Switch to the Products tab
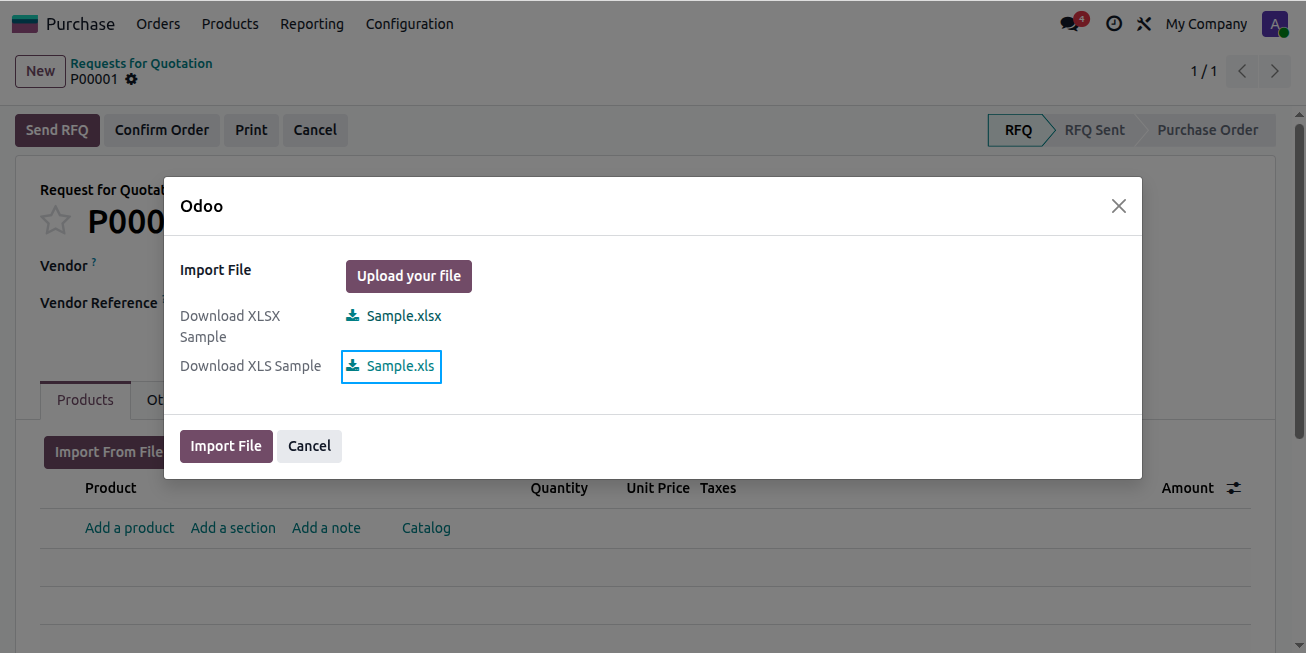Viewport: 1306px width, 653px height. (85, 400)
